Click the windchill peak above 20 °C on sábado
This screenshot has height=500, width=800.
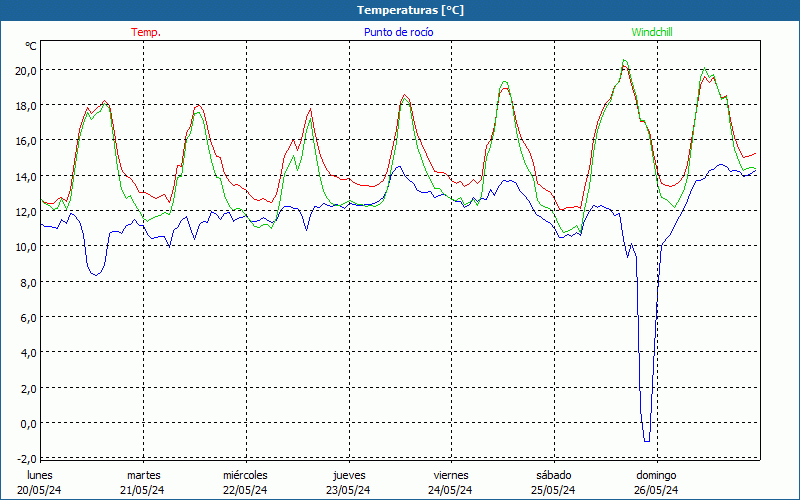click(625, 61)
